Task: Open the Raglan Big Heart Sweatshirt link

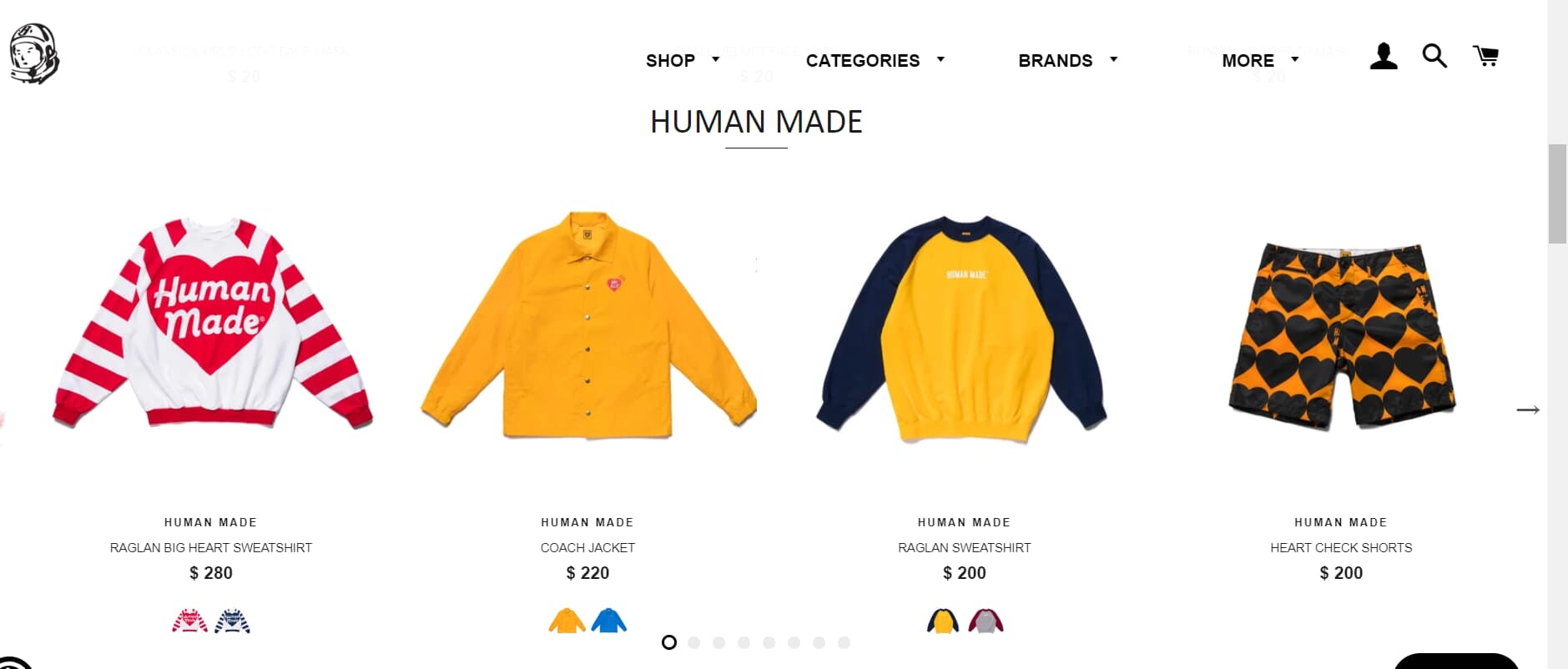Action: point(211,547)
